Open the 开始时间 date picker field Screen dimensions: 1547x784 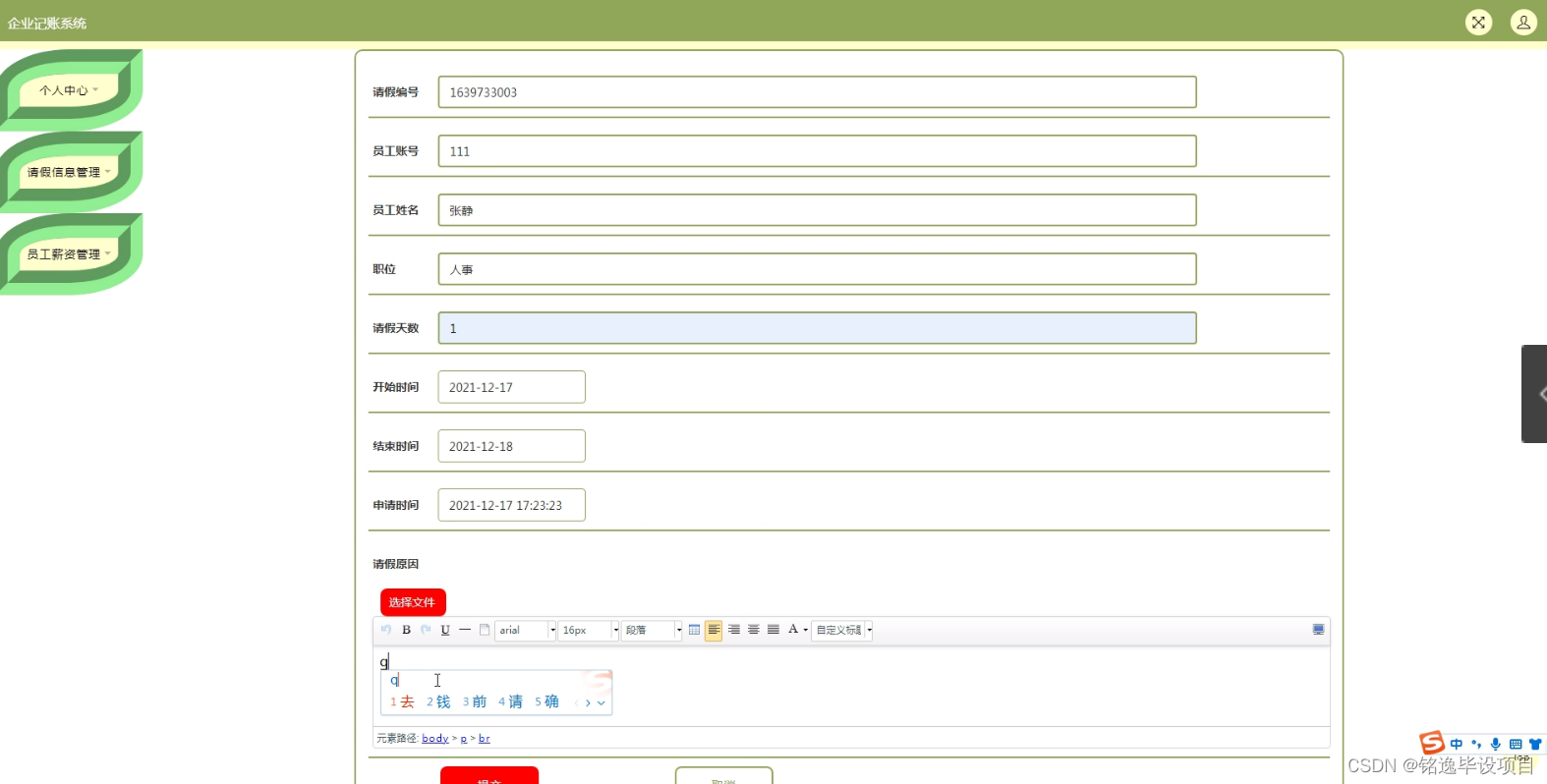point(512,387)
